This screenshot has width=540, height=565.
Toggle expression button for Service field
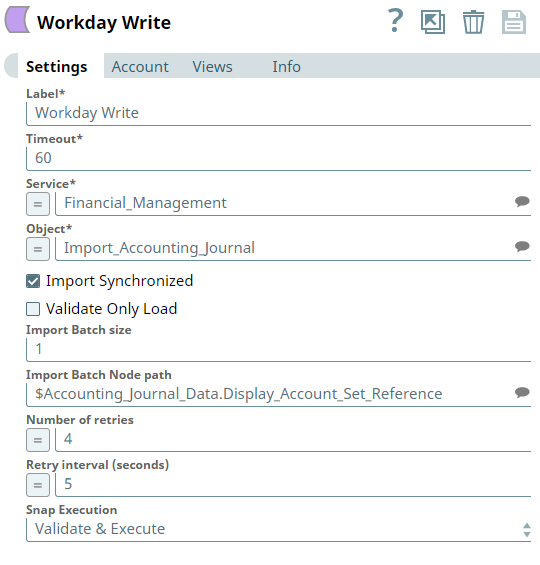tap(38, 204)
